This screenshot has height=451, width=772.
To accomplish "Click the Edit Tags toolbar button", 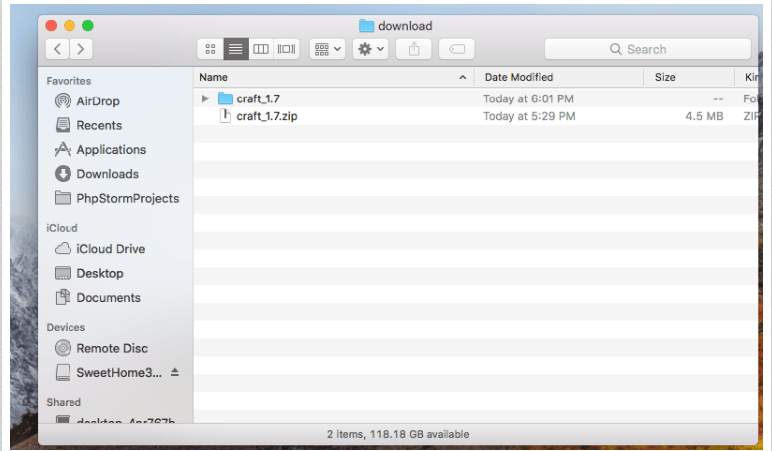I will tap(456, 49).
